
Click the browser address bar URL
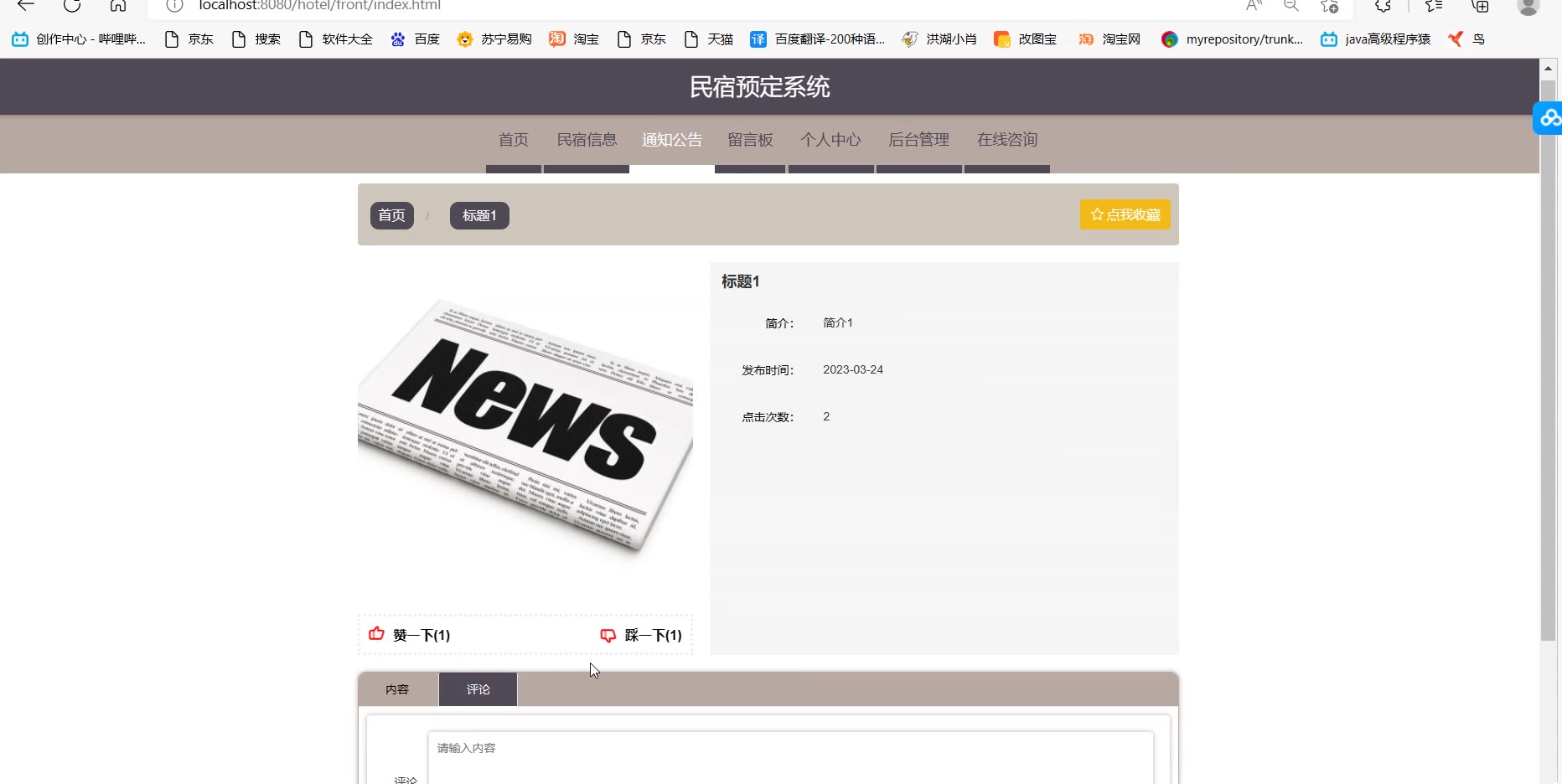319,6
